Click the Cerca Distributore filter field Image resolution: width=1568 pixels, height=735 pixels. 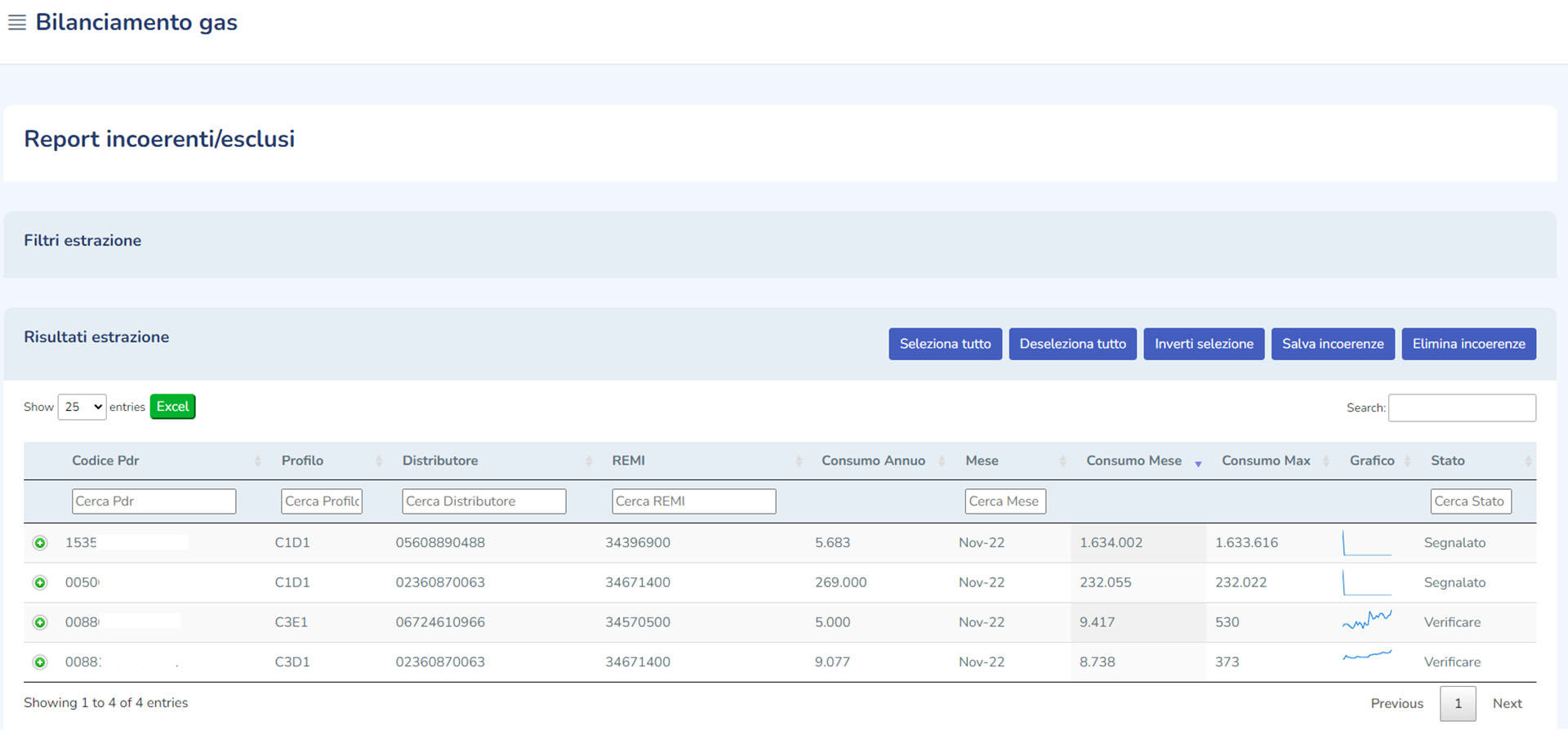click(x=483, y=501)
